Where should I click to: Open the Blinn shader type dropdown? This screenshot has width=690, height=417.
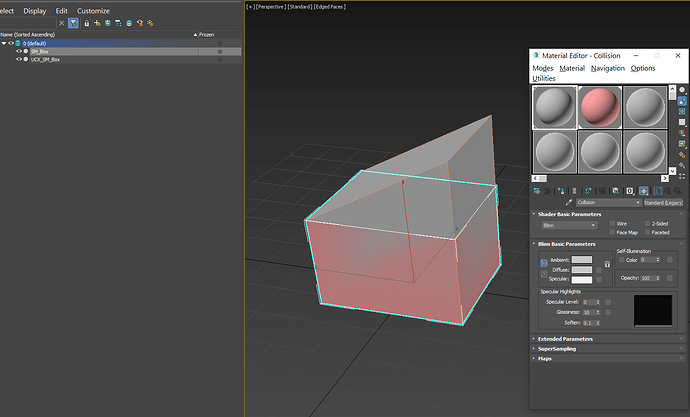(x=568, y=226)
